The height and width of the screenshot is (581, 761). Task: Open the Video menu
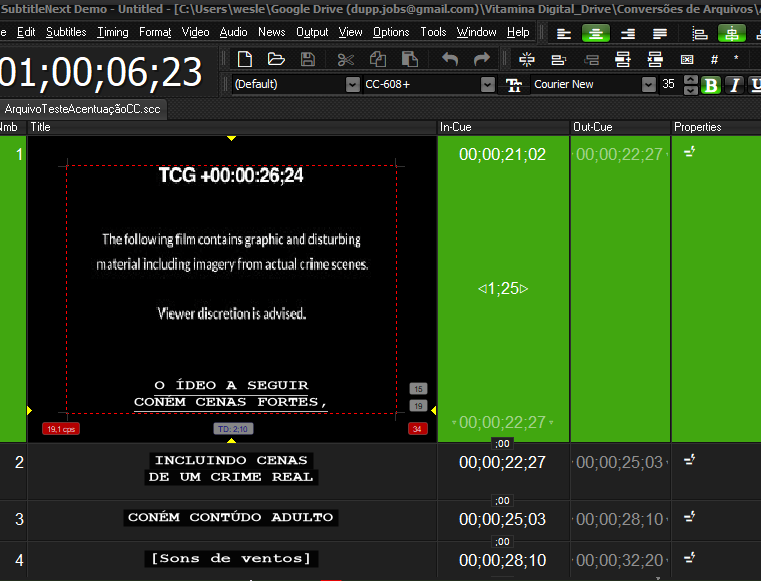195,32
